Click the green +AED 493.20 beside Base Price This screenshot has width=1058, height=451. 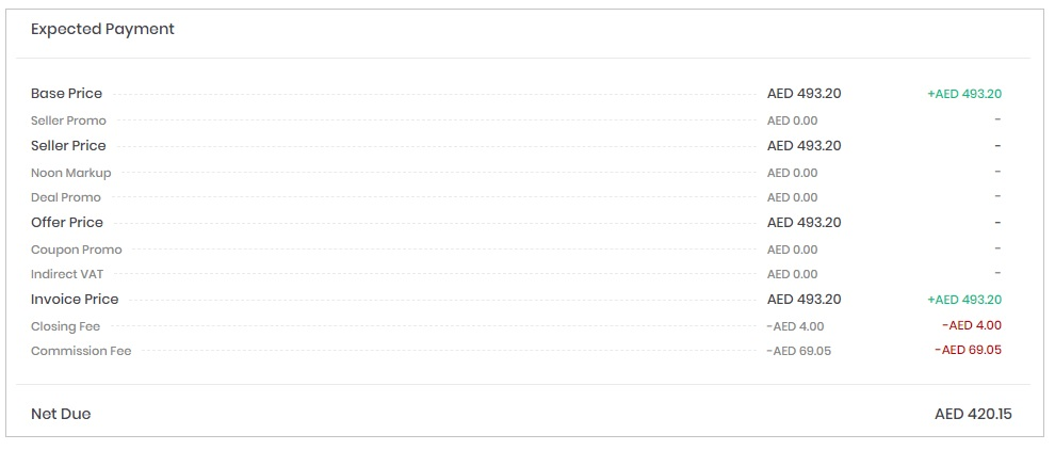(964, 94)
